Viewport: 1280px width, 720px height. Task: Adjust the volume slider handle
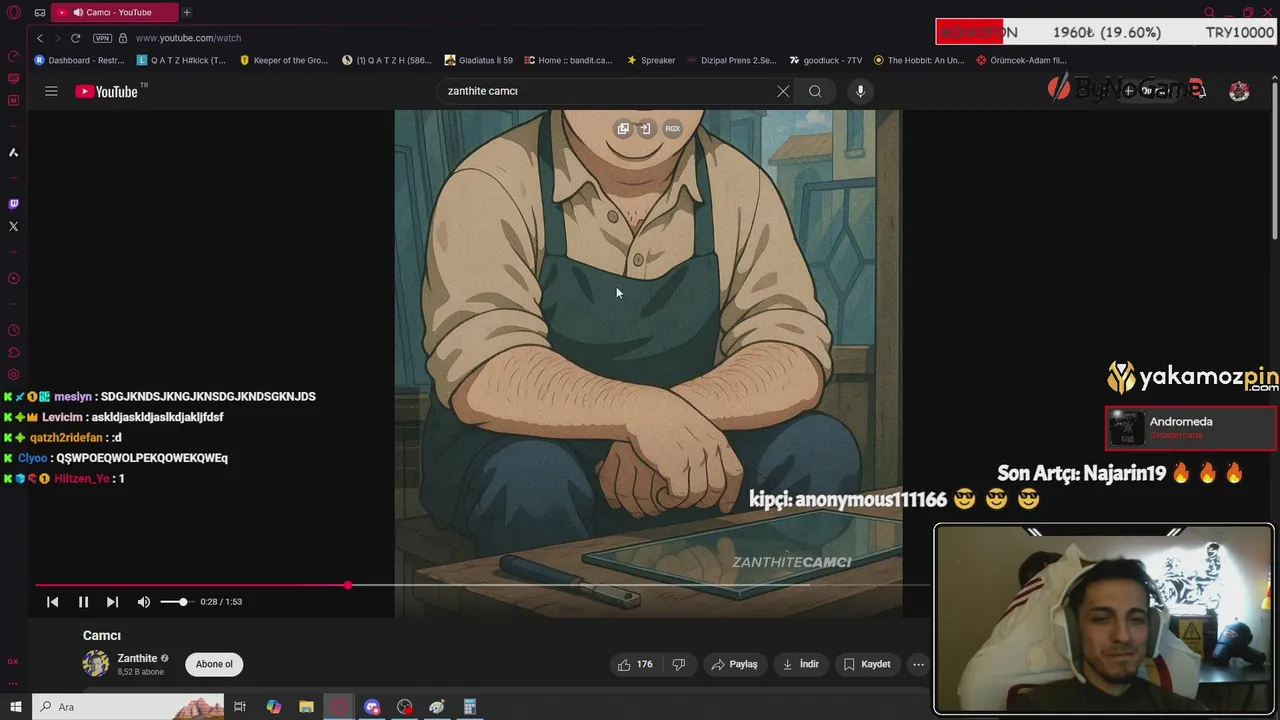(x=183, y=602)
